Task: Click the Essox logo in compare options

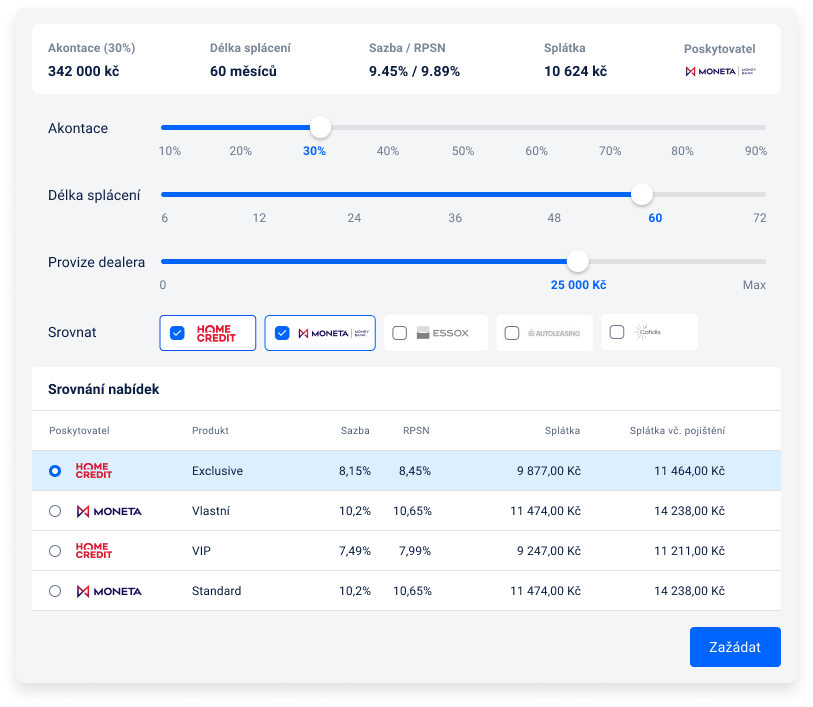Action: [443, 333]
